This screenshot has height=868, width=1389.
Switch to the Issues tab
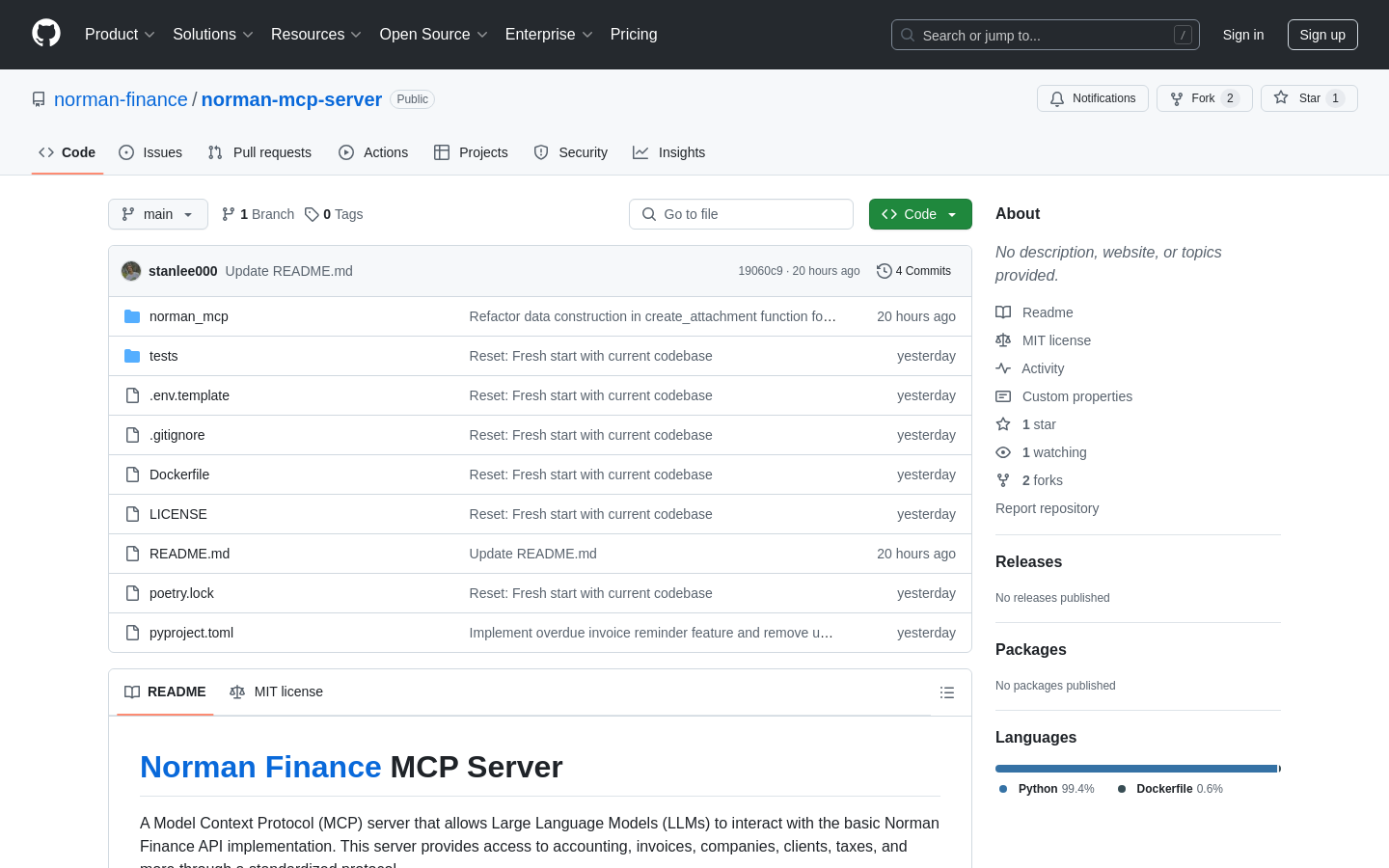click(x=150, y=152)
